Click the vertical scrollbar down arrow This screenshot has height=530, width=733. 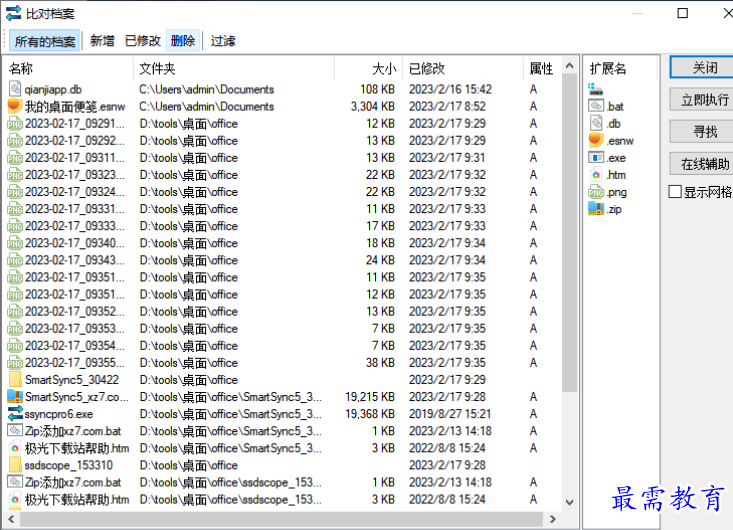pos(569,502)
